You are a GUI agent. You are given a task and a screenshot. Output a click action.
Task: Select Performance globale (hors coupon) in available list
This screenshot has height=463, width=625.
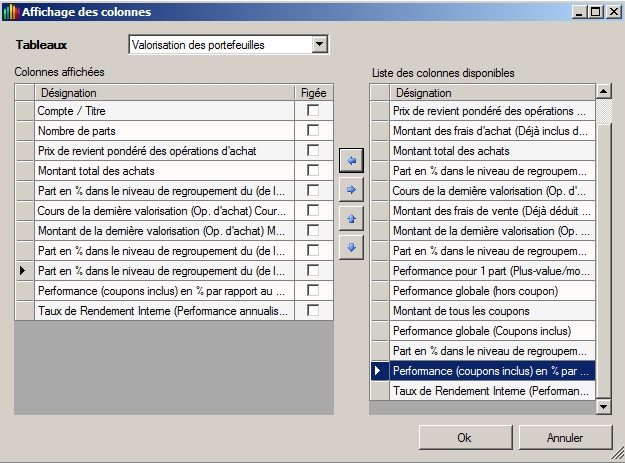click(x=492, y=291)
